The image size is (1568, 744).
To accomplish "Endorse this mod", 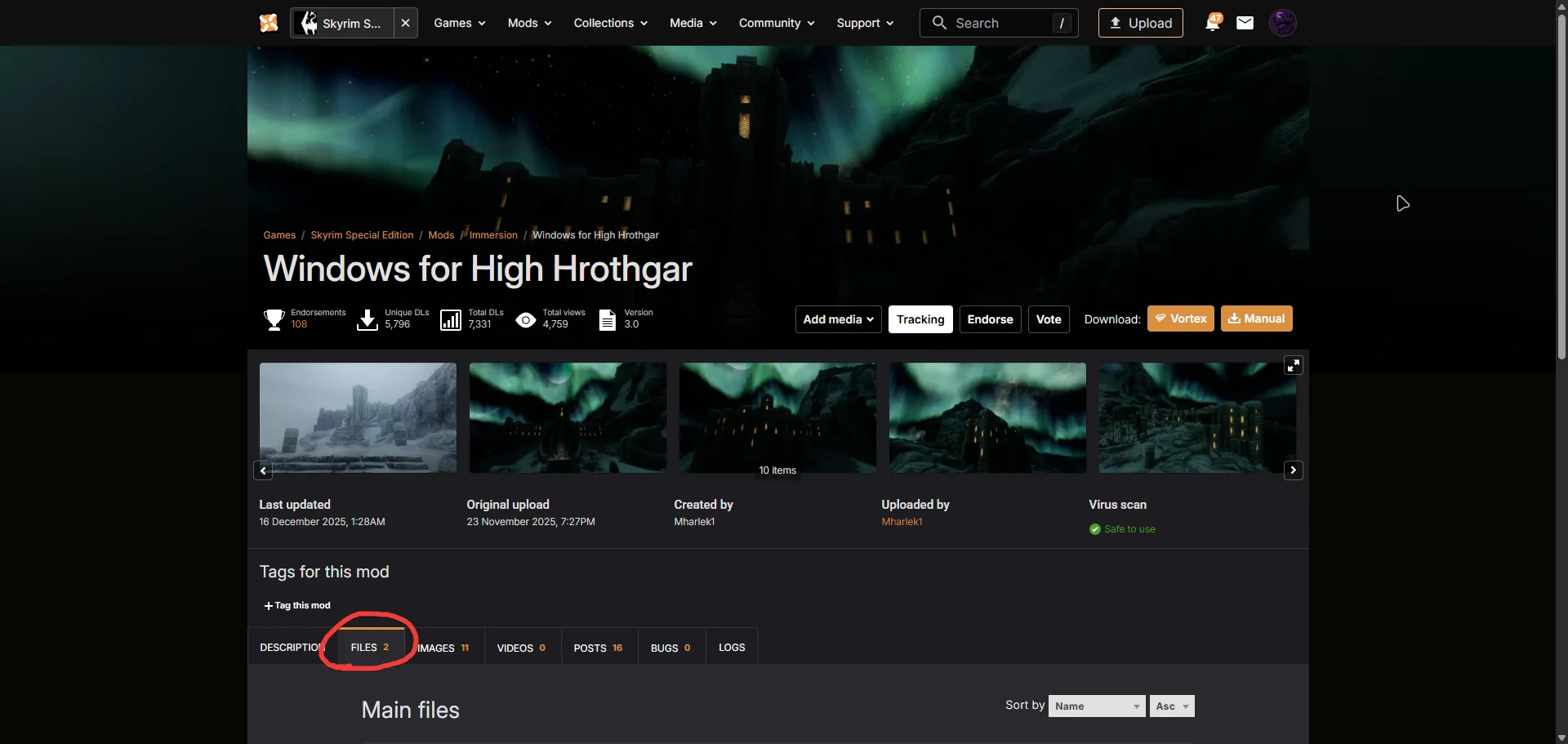I will 990,319.
